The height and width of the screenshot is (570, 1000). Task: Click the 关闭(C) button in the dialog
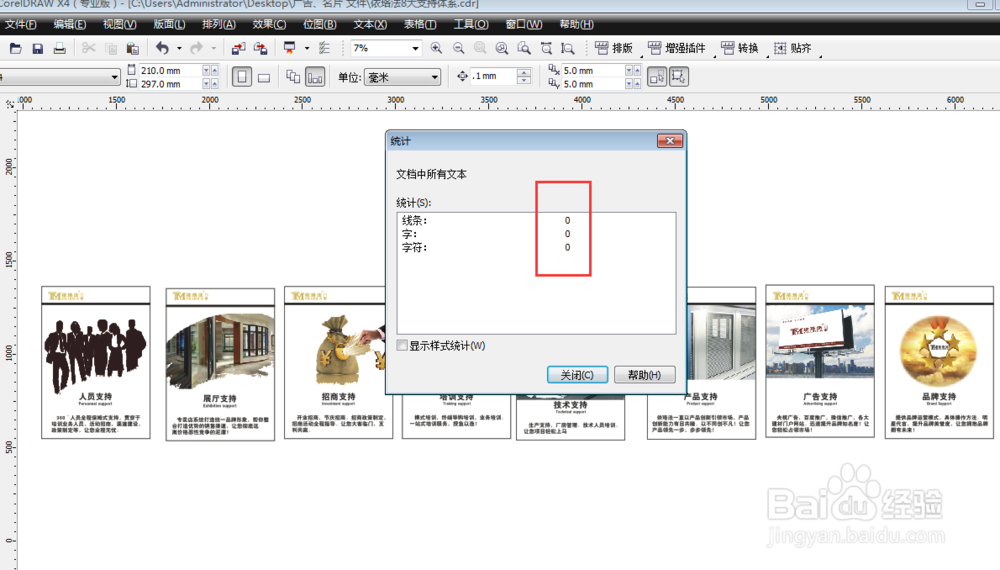point(577,374)
